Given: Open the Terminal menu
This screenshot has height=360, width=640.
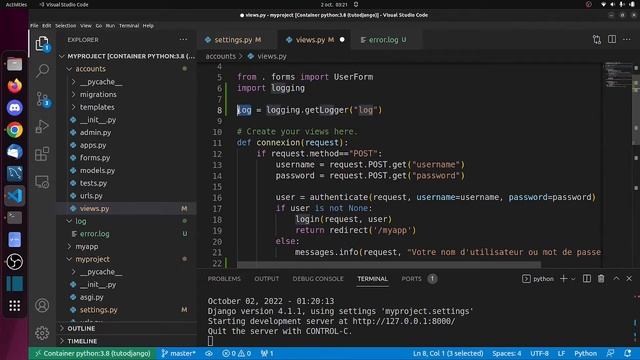Looking at the screenshot, I should tap(129, 25).
